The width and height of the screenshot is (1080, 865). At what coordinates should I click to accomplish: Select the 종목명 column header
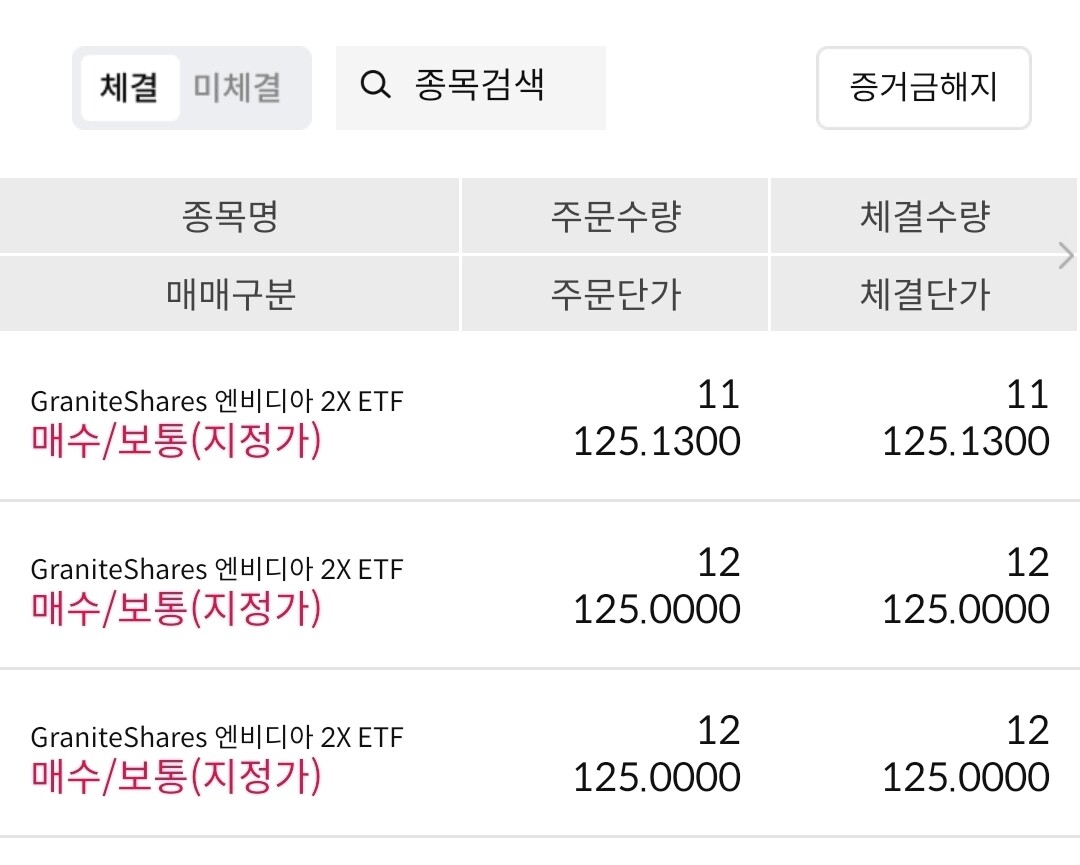point(229,216)
